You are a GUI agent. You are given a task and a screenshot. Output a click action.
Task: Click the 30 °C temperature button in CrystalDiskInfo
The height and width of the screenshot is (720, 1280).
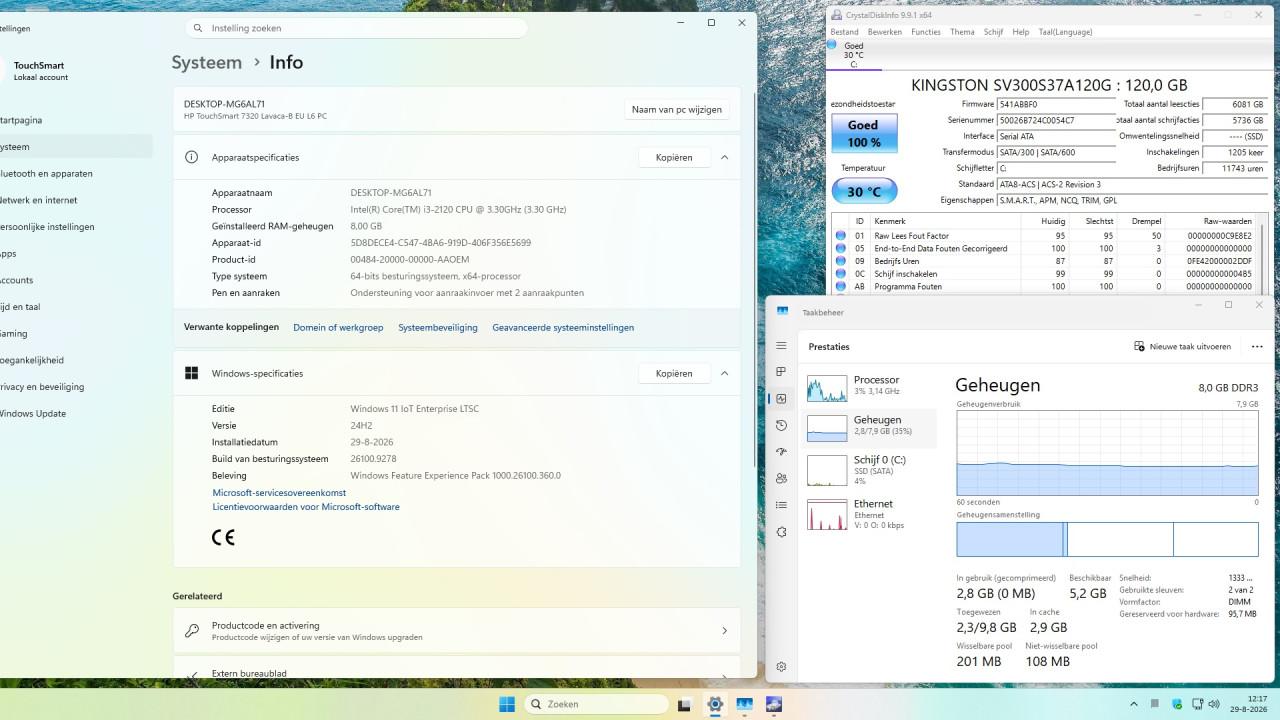pyautogui.click(x=864, y=191)
